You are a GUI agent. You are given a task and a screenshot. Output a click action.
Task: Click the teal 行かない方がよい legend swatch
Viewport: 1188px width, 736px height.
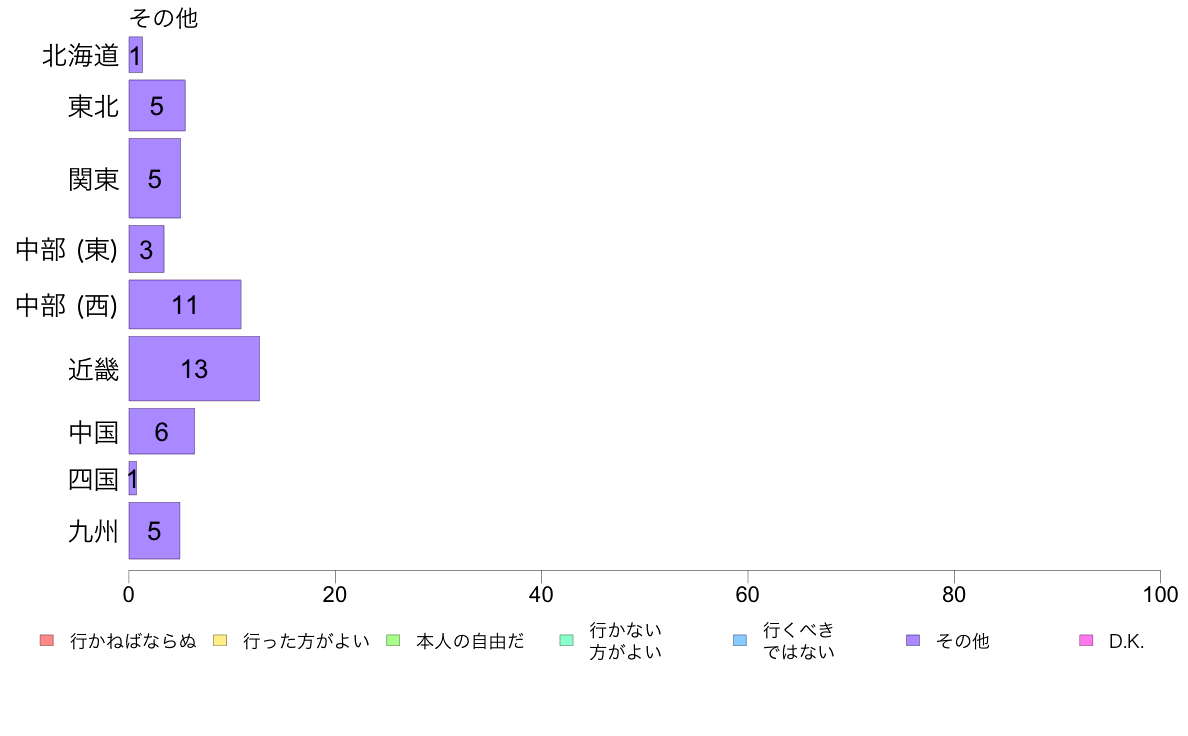pos(566,640)
